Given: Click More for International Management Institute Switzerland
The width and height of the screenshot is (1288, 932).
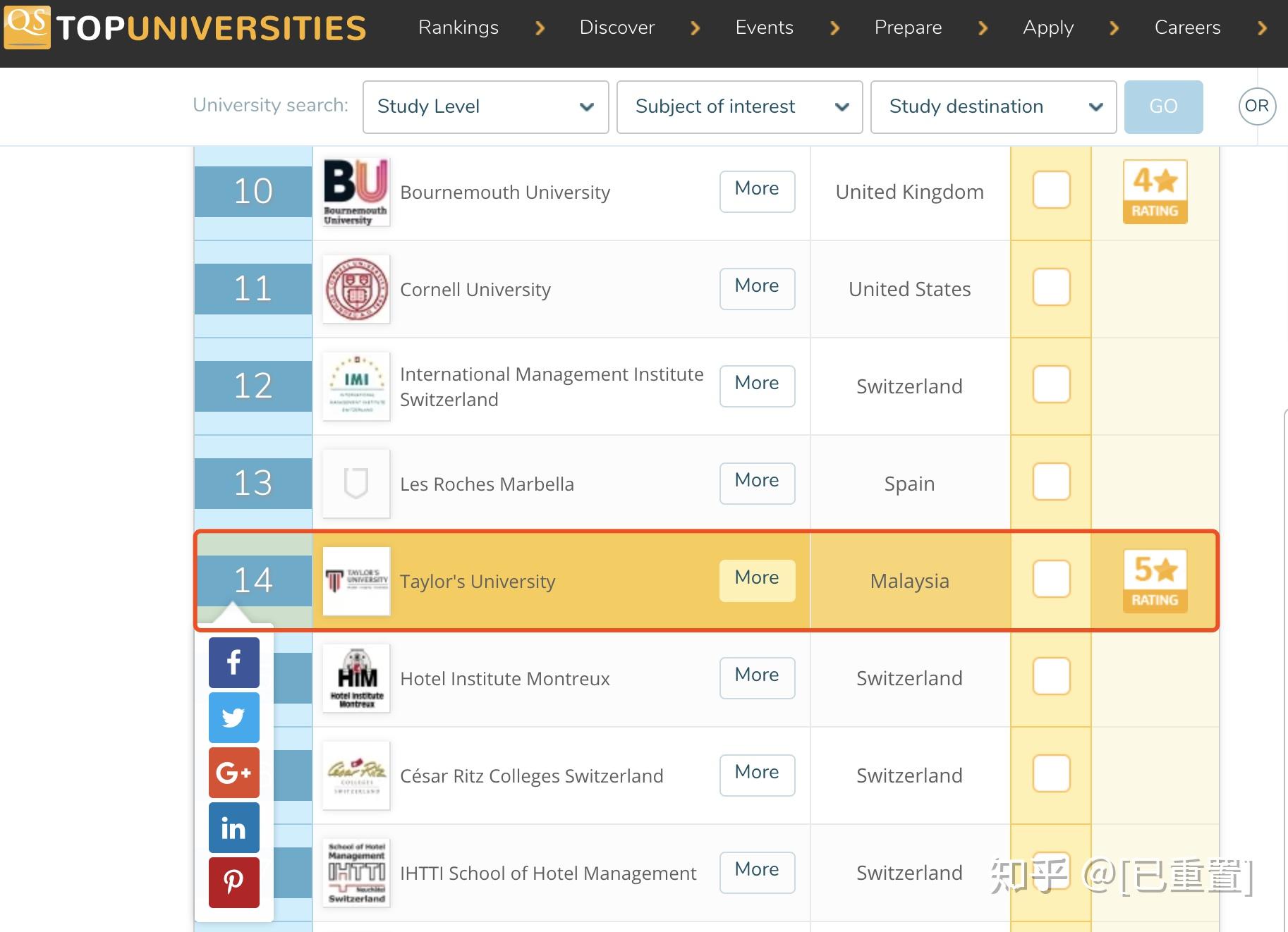Looking at the screenshot, I should click(x=758, y=386).
